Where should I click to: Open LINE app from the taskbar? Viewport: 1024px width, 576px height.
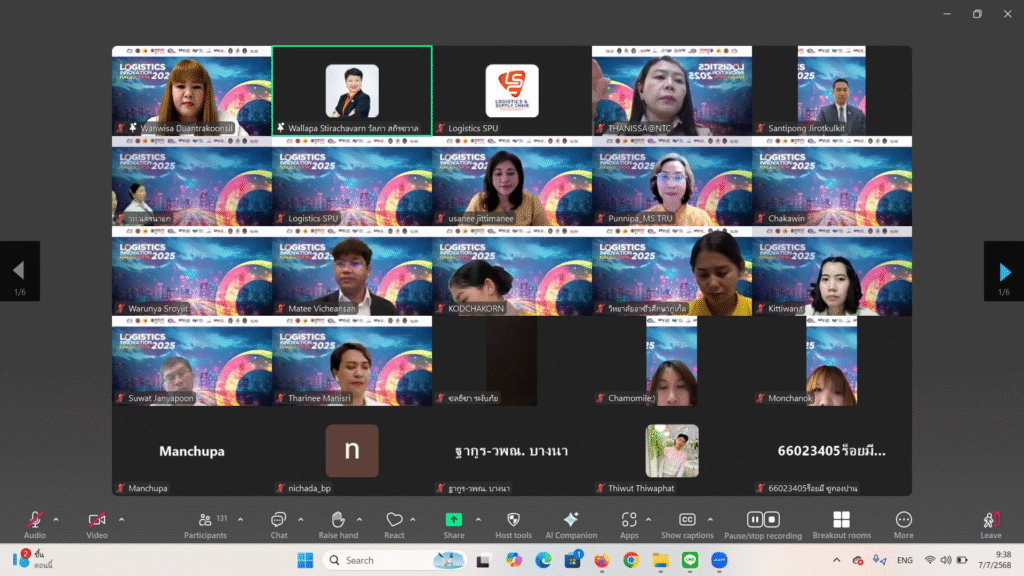coord(690,560)
